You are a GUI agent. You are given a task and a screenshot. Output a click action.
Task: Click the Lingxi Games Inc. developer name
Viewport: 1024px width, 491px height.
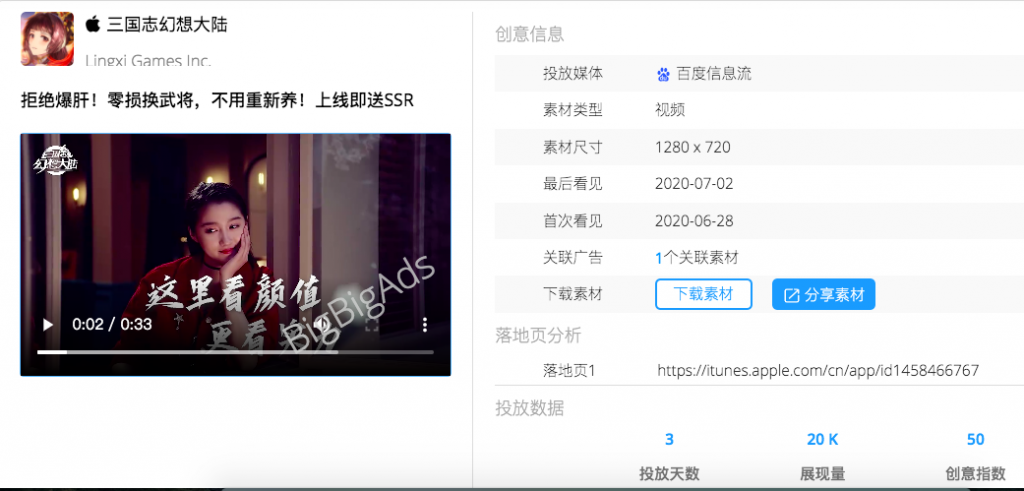pyautogui.click(x=148, y=61)
